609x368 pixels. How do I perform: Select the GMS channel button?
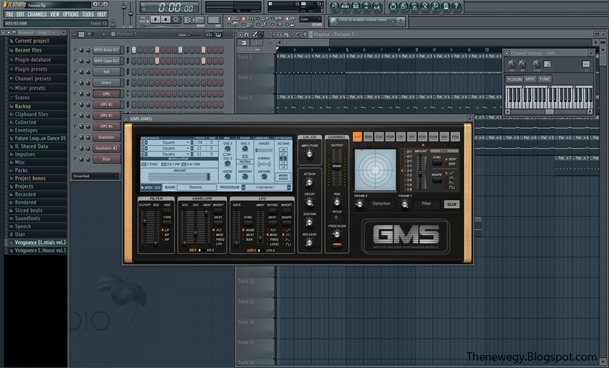(x=106, y=94)
